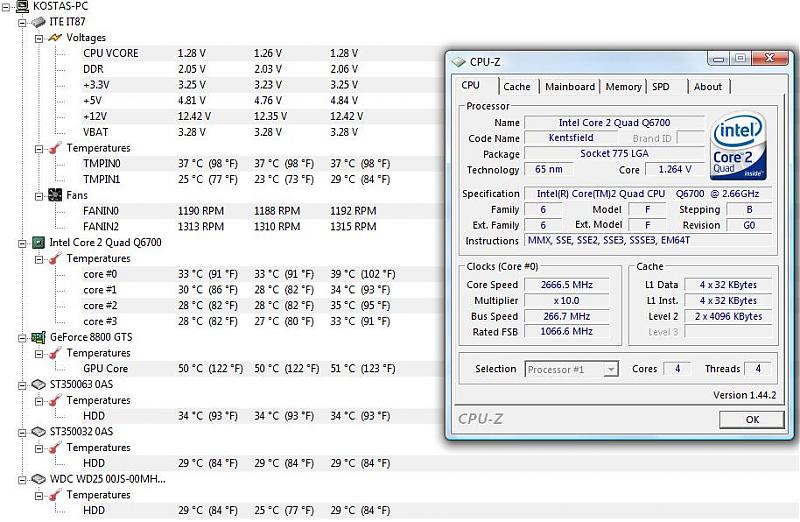Collapse the Intel Core 2 Quad Q6700 node

22,243
